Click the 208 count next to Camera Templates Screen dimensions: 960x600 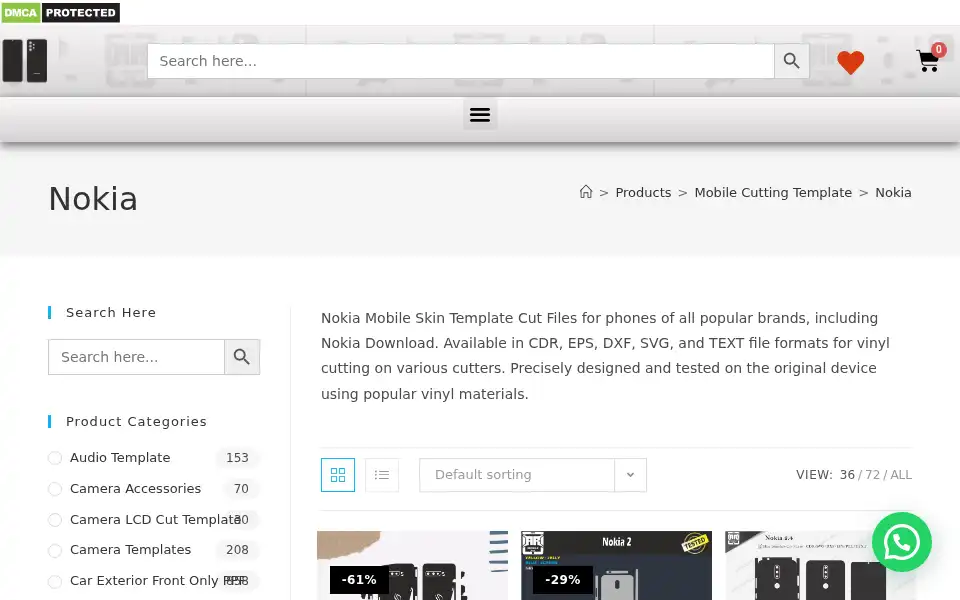pos(237,550)
